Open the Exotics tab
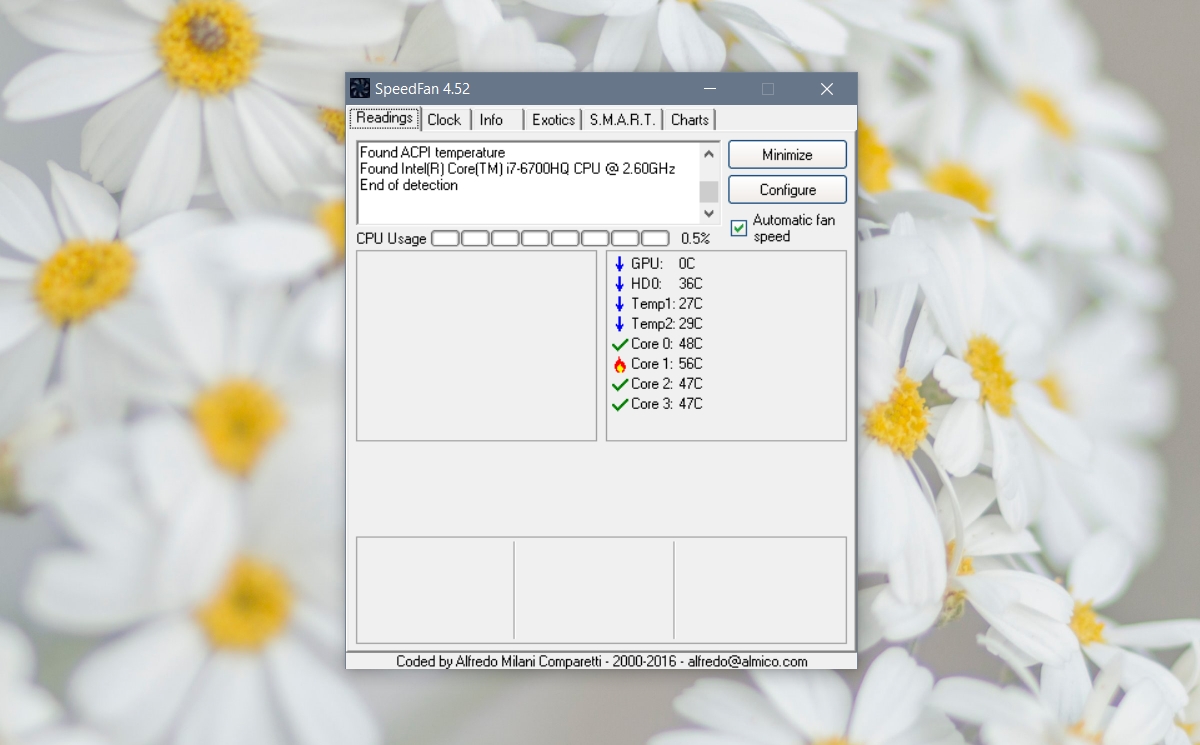Viewport: 1200px width, 745px height. click(x=552, y=118)
